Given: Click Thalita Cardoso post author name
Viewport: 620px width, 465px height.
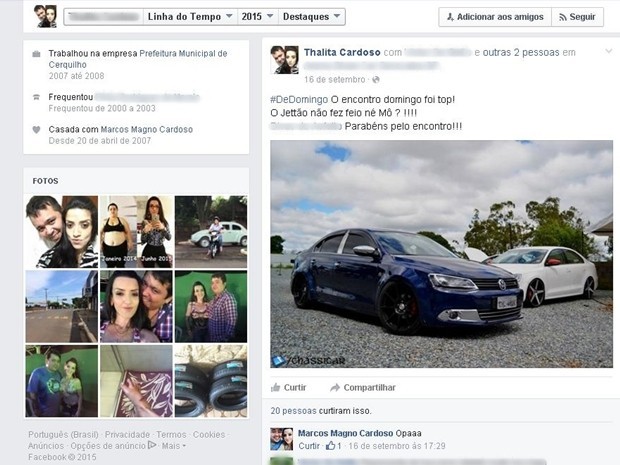Looking at the screenshot, I should point(342,52).
